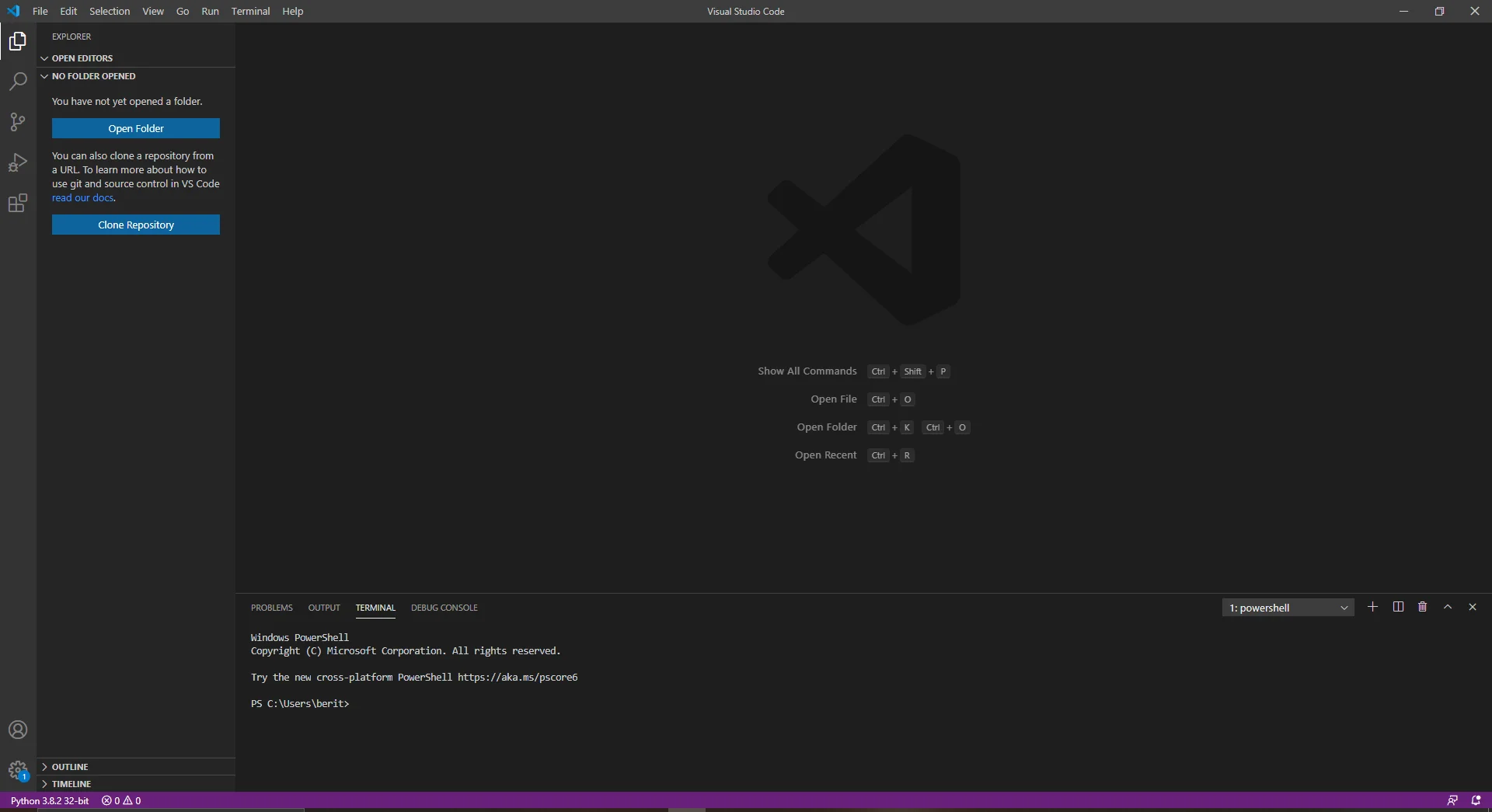This screenshot has height=812, width=1492.
Task: Open notifications bell in status bar
Action: 1476,800
